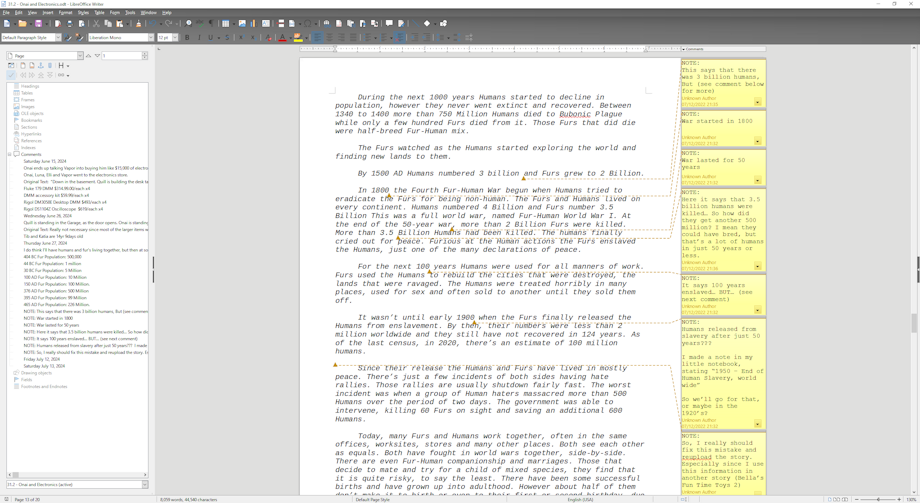Click the Bold formatting icon
The width and height of the screenshot is (920, 503).
coord(187,38)
